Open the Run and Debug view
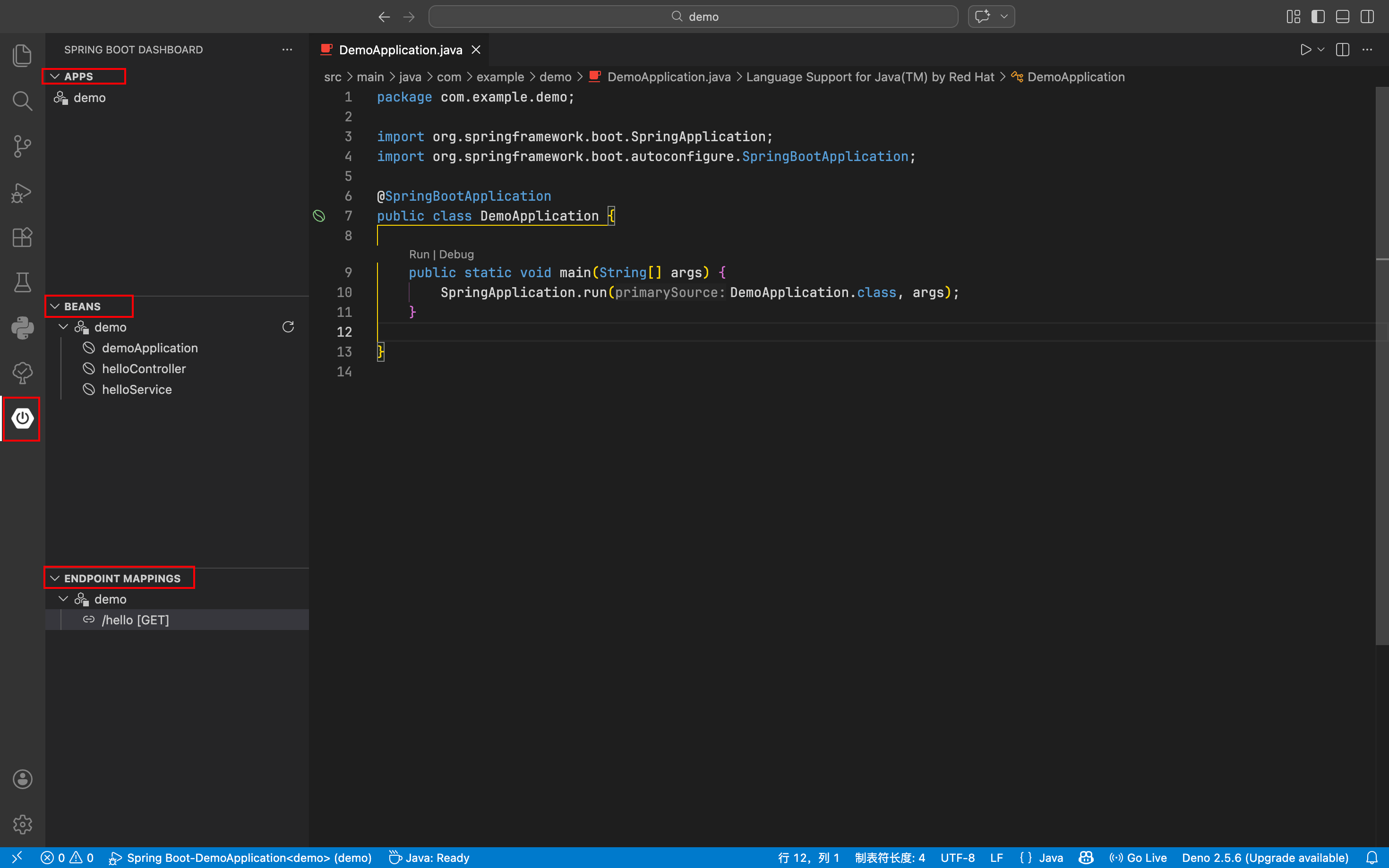 pos(22,192)
